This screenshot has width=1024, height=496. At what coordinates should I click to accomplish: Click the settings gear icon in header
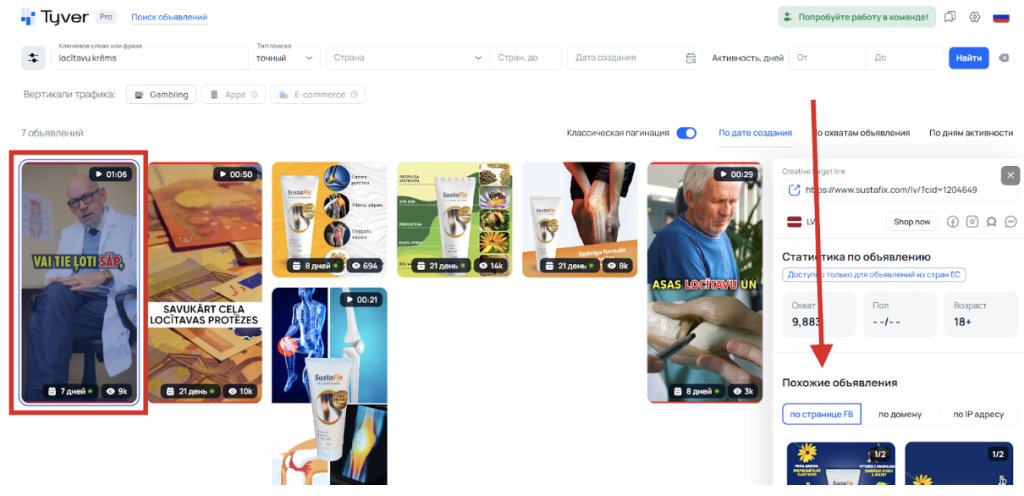pos(975,17)
